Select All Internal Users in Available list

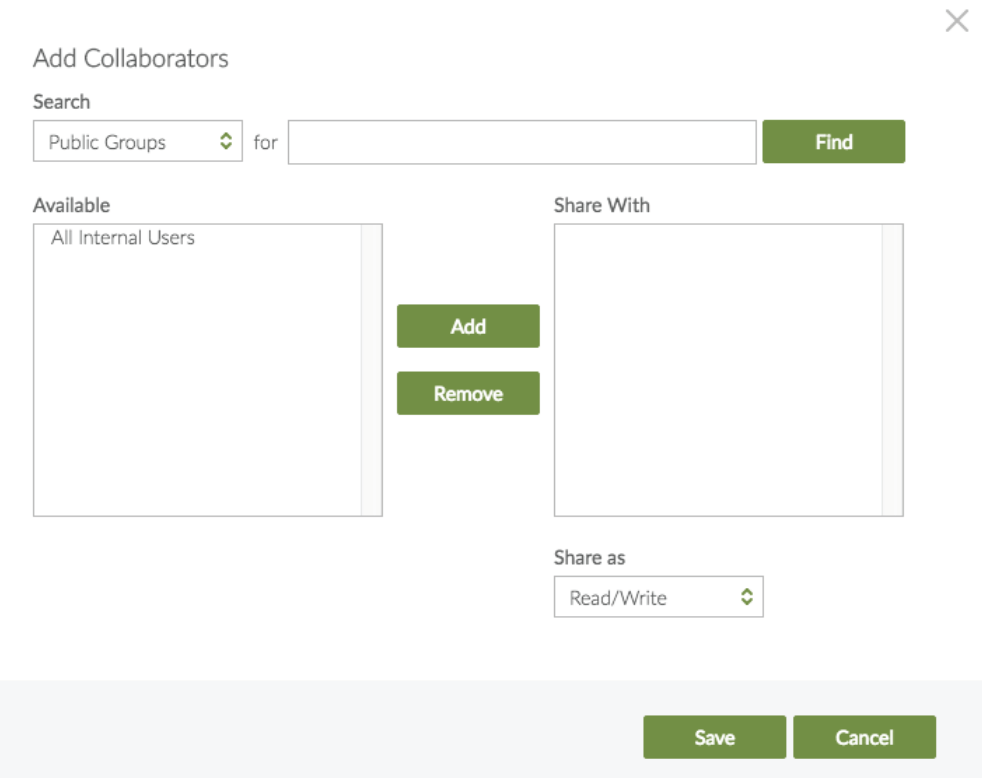pyautogui.click(x=123, y=238)
